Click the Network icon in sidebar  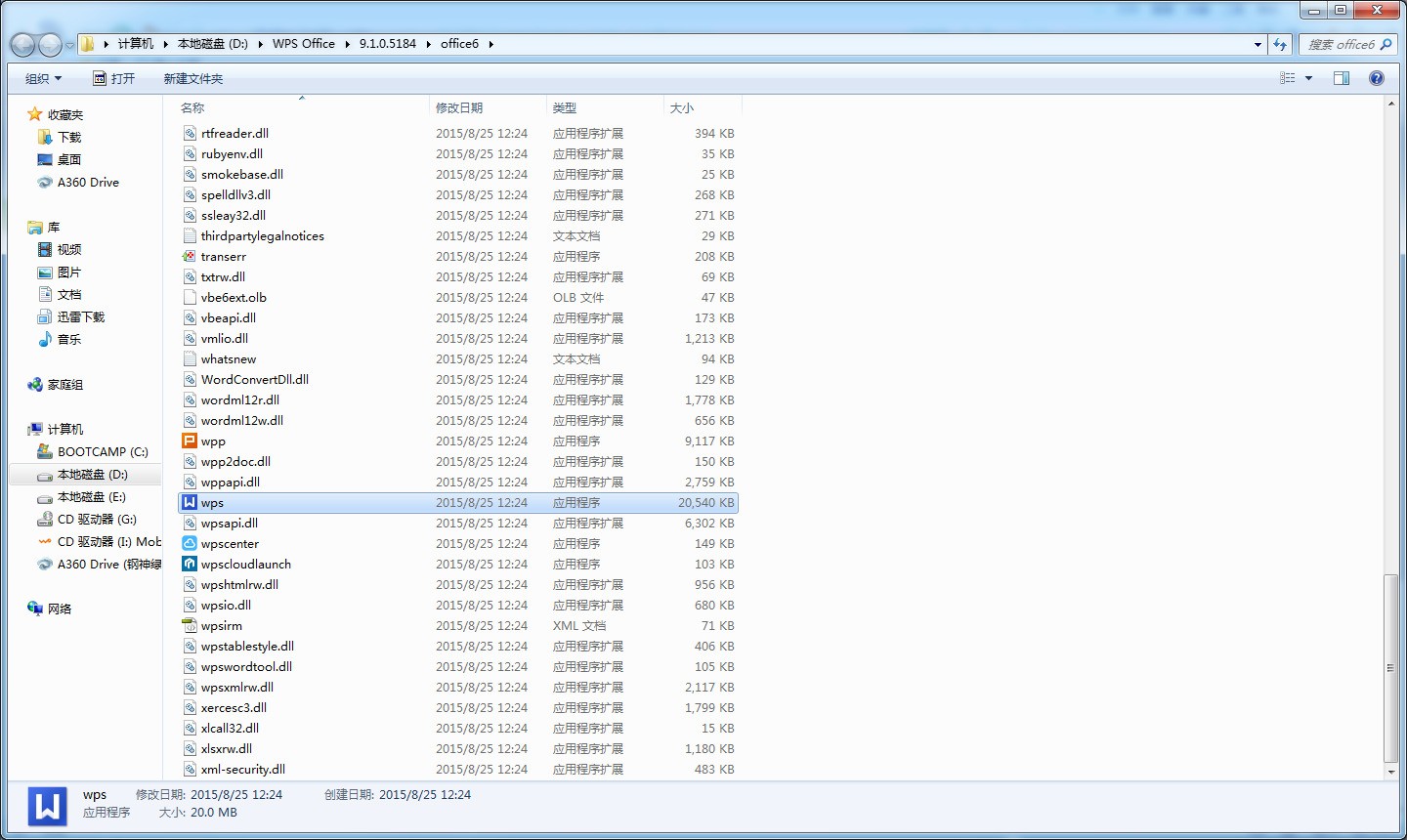(35, 609)
